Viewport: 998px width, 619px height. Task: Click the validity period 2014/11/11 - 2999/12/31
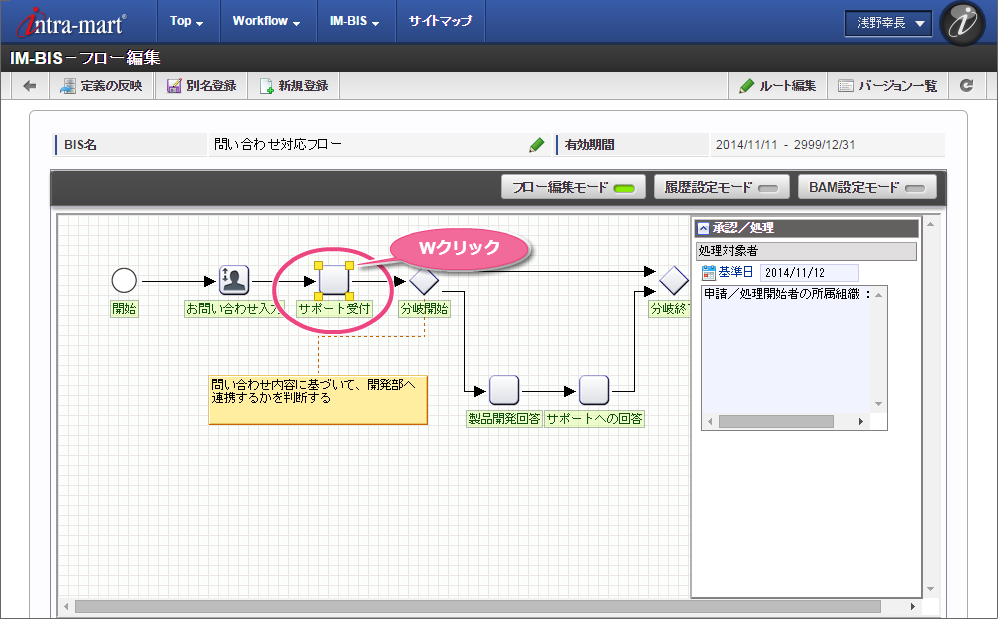click(x=785, y=144)
